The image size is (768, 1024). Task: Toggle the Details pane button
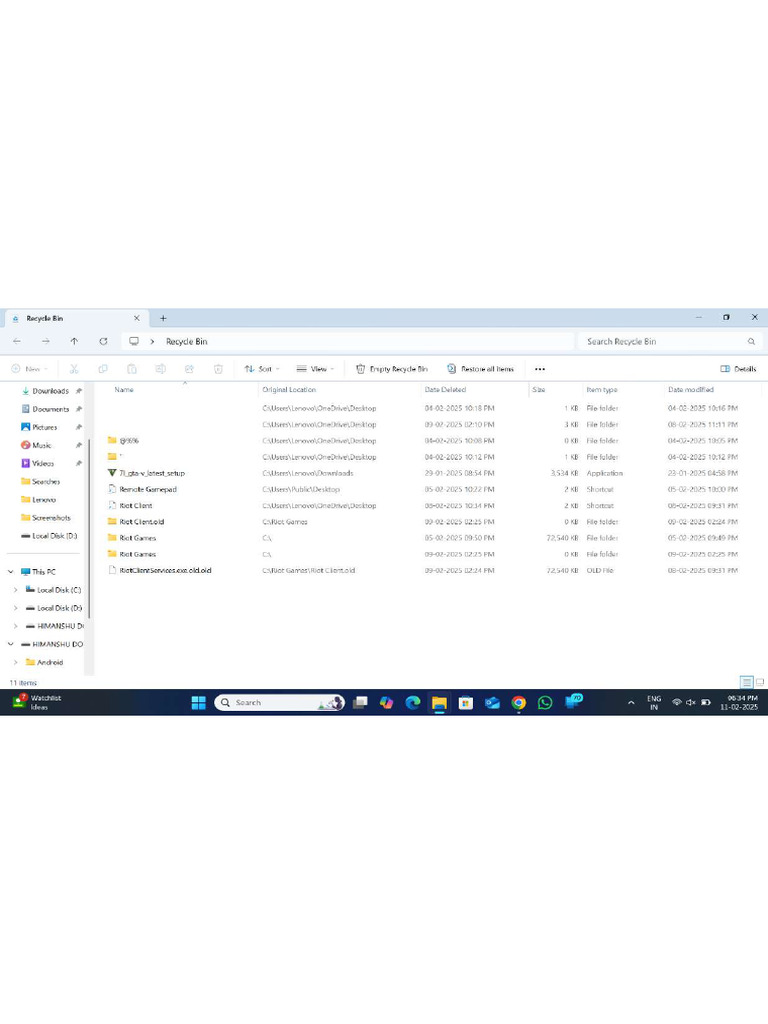(738, 369)
